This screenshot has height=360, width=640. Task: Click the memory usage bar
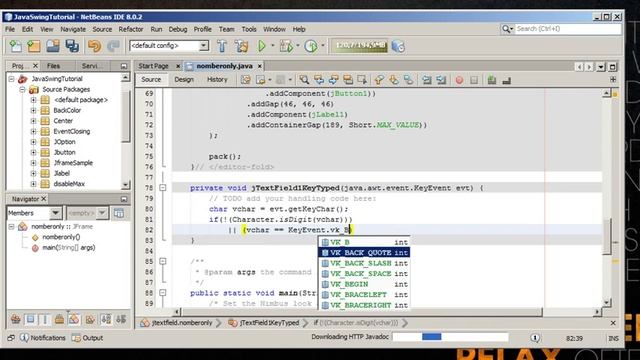(x=360, y=46)
